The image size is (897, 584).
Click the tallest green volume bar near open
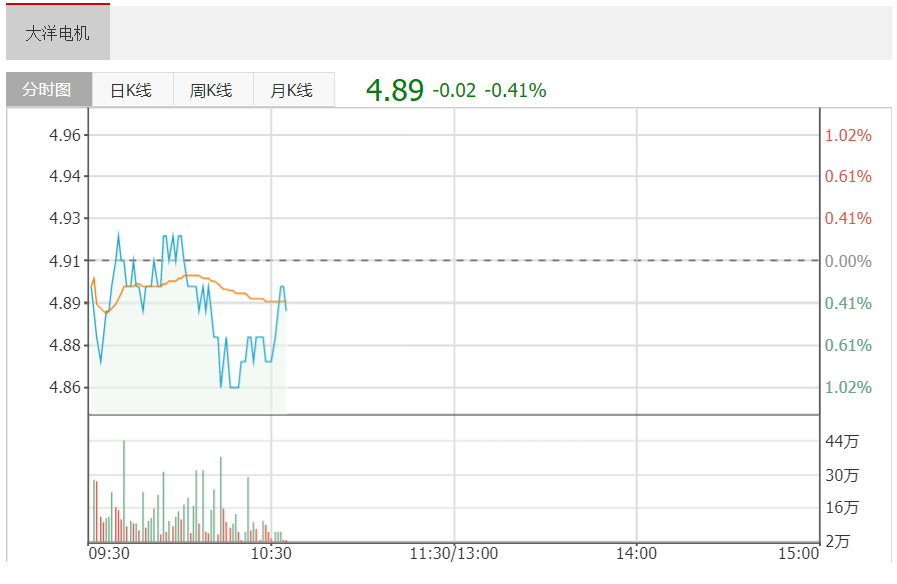(124, 491)
